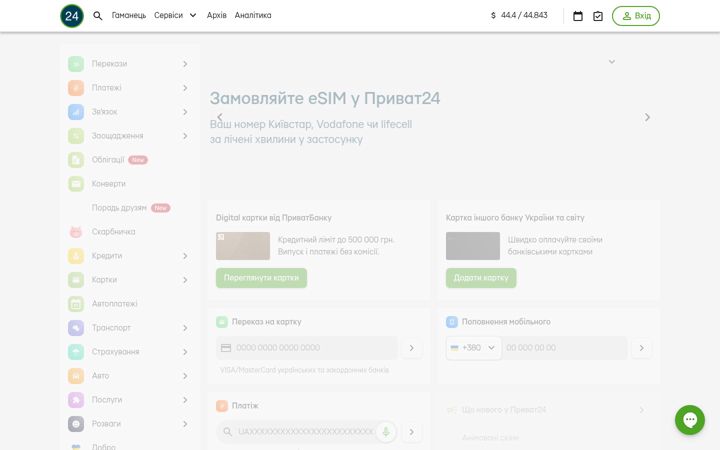Submit mobile top-up arrow button
Screen dimensions: 720x450
pyautogui.click(x=641, y=348)
